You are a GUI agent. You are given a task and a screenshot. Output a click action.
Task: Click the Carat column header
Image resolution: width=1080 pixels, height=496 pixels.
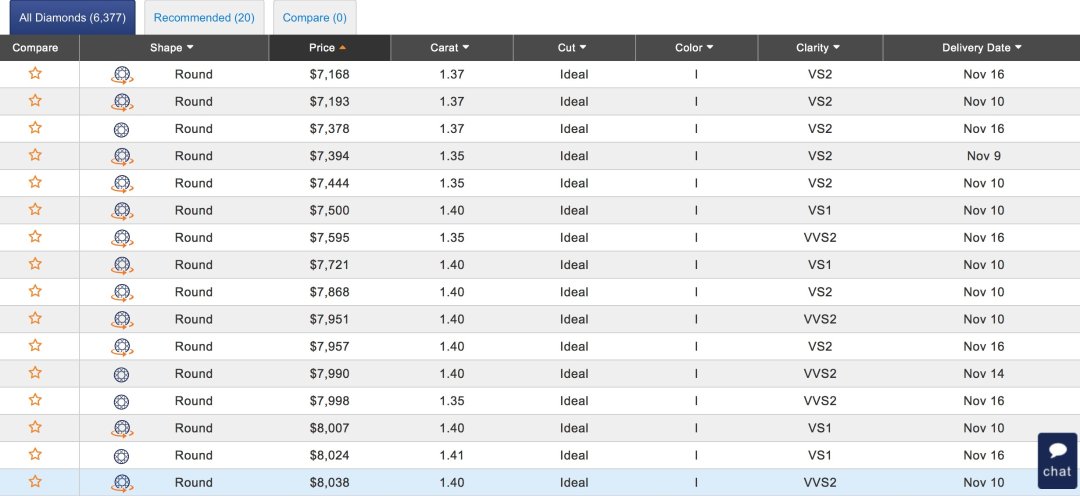pos(450,48)
